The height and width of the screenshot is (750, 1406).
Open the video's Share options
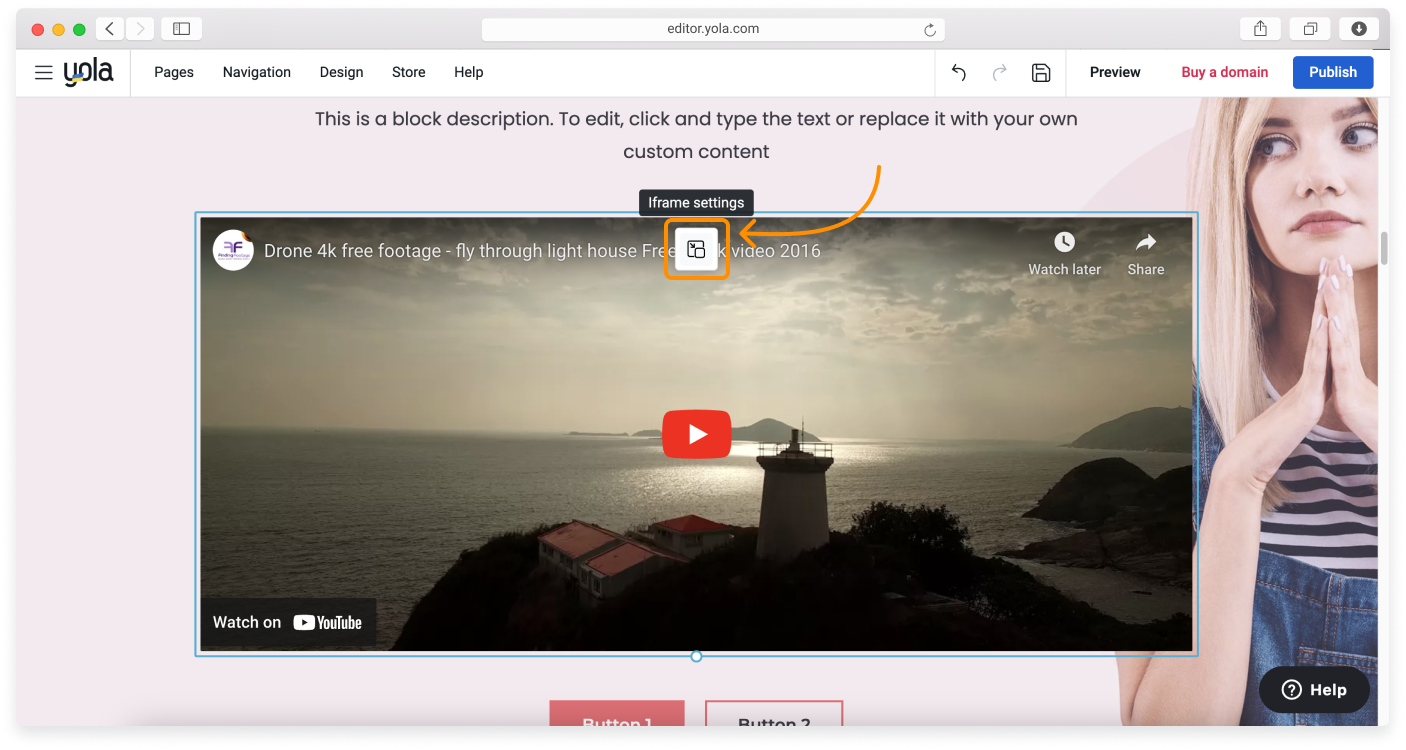pyautogui.click(x=1145, y=242)
